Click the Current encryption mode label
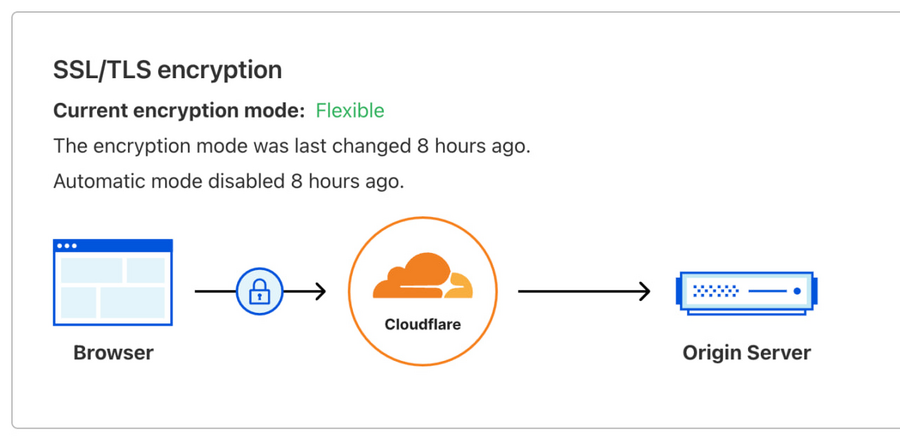900x439 pixels. click(179, 111)
